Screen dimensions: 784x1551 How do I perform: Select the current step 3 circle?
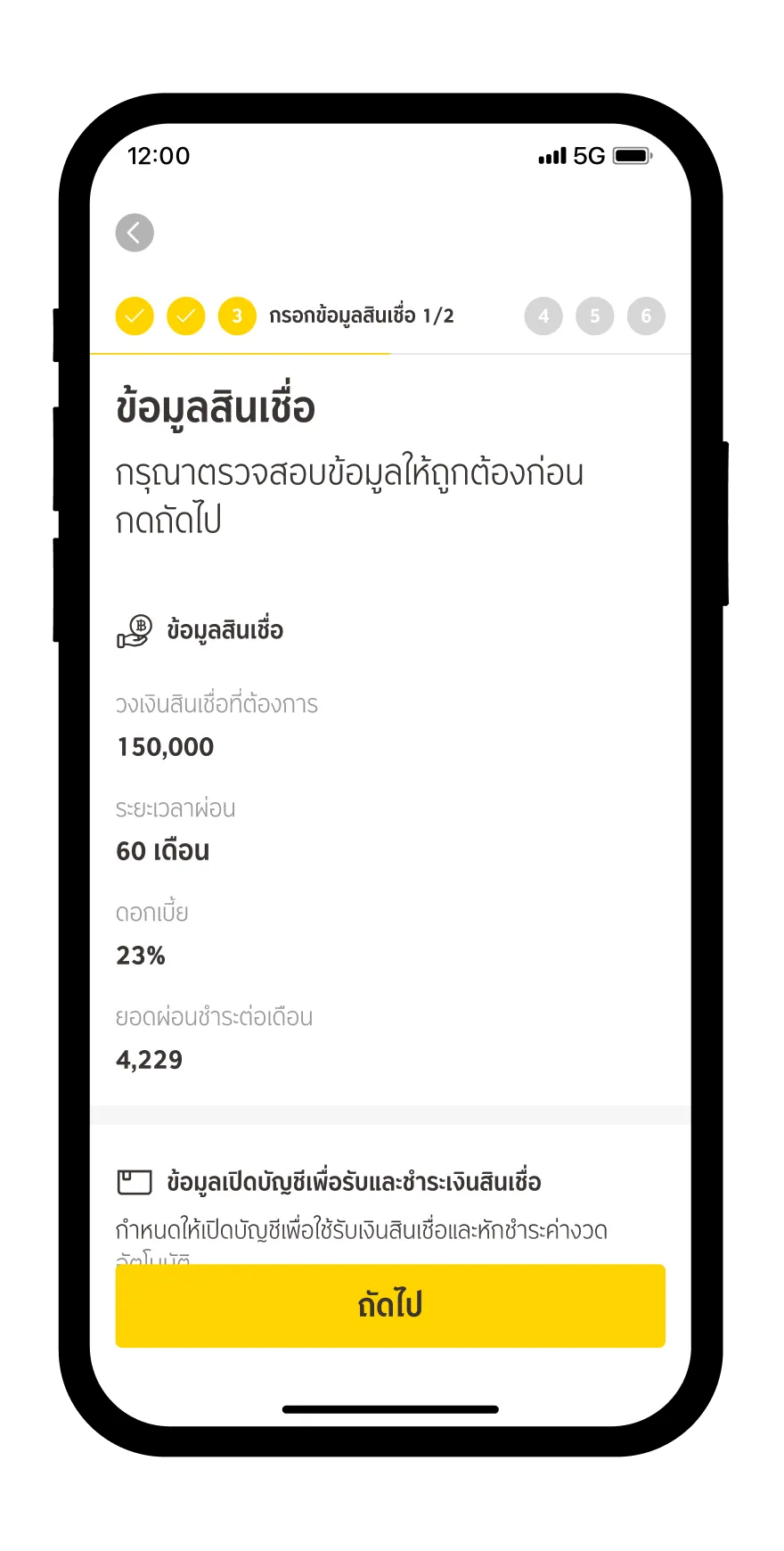(237, 316)
